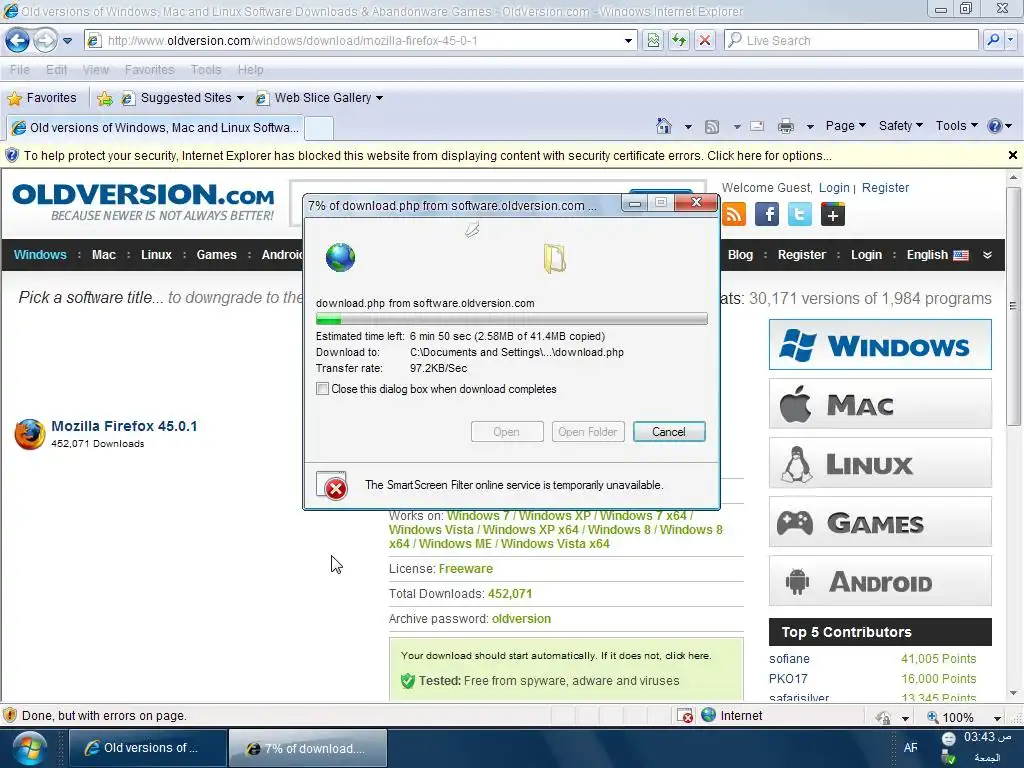Click the orange RSS social icon
The width and height of the screenshot is (1024, 768).
click(733, 214)
